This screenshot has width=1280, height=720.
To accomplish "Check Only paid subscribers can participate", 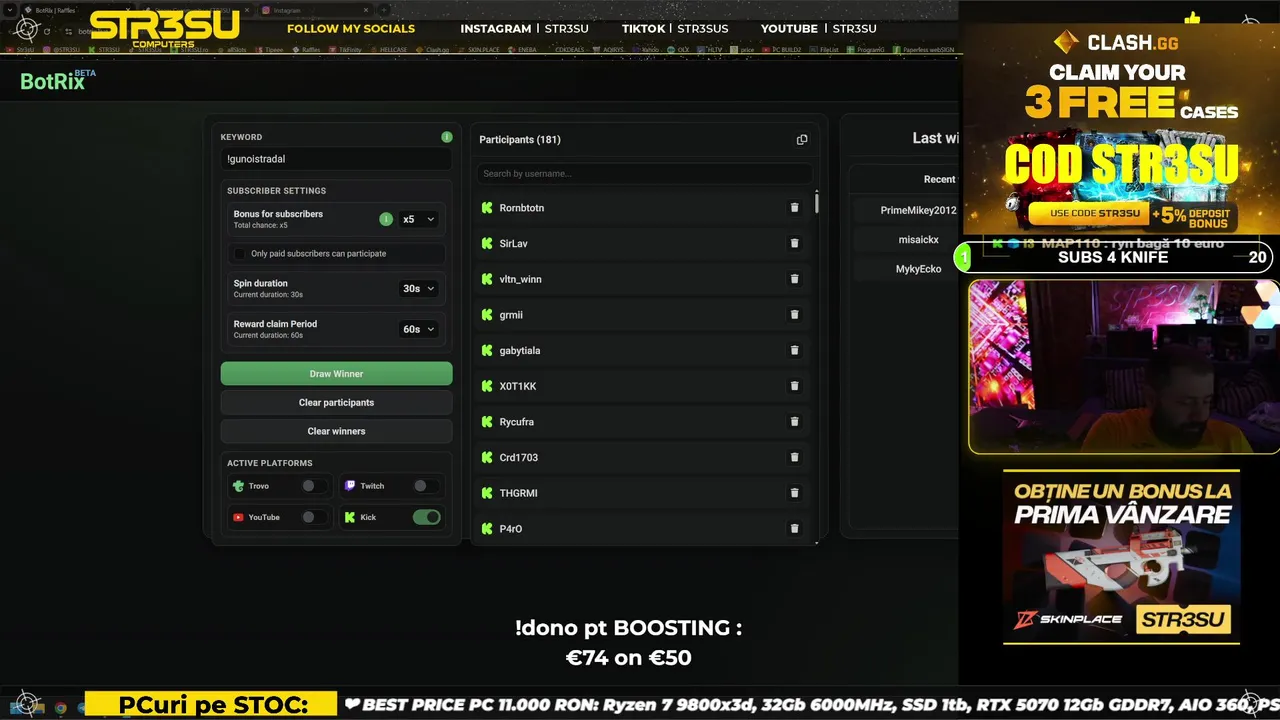I will pyautogui.click(x=239, y=254).
